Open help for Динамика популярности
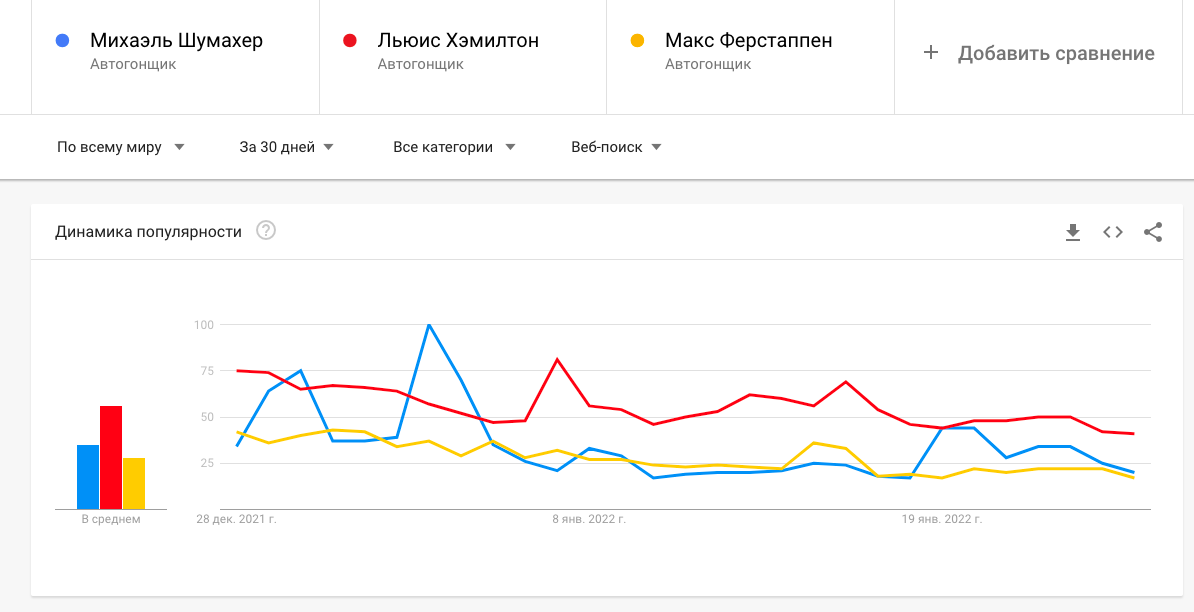The height and width of the screenshot is (612, 1194). [266, 231]
